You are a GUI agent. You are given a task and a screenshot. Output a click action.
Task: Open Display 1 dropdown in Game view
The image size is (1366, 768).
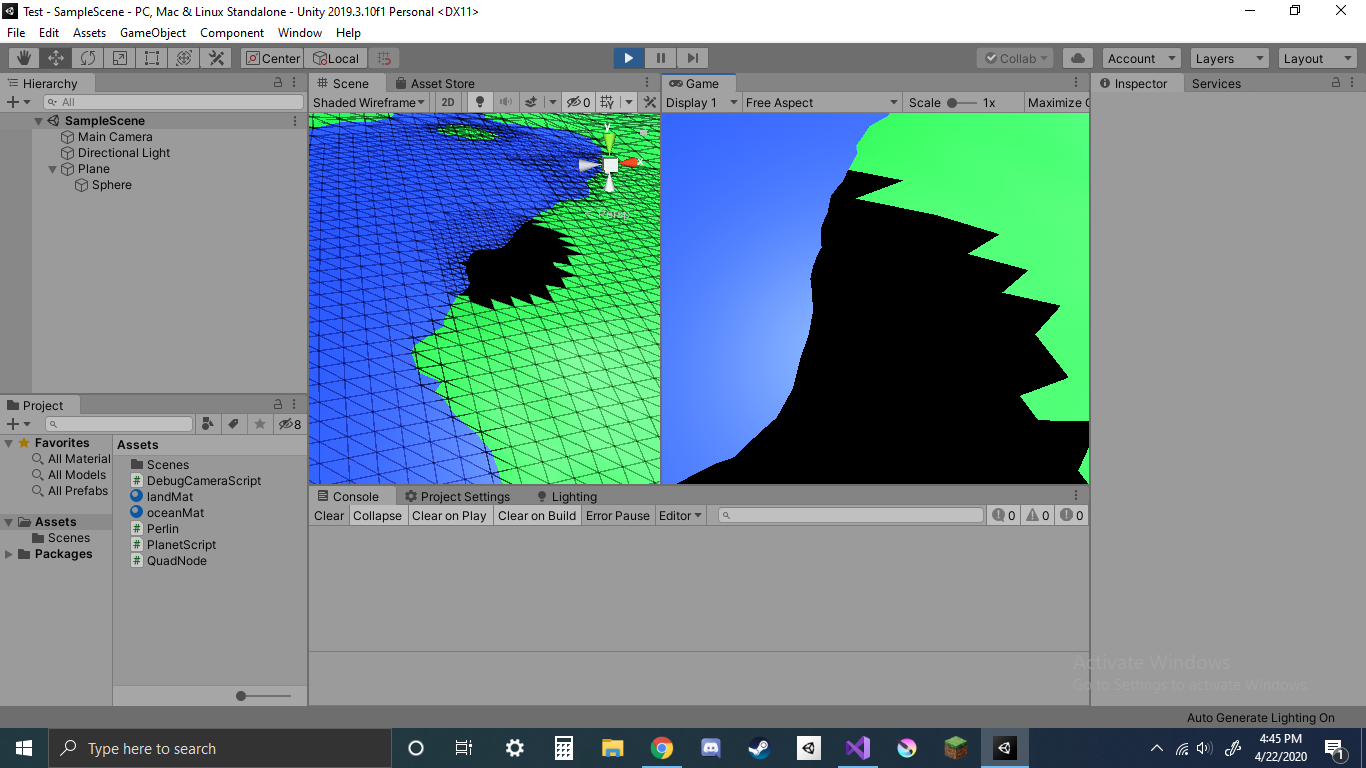[x=702, y=102]
